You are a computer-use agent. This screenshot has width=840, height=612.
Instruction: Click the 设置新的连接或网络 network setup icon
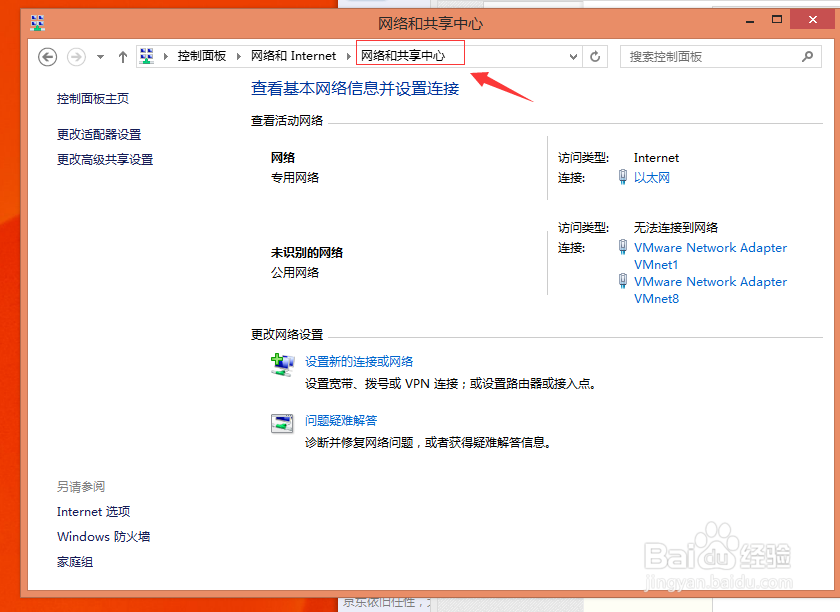point(281,364)
